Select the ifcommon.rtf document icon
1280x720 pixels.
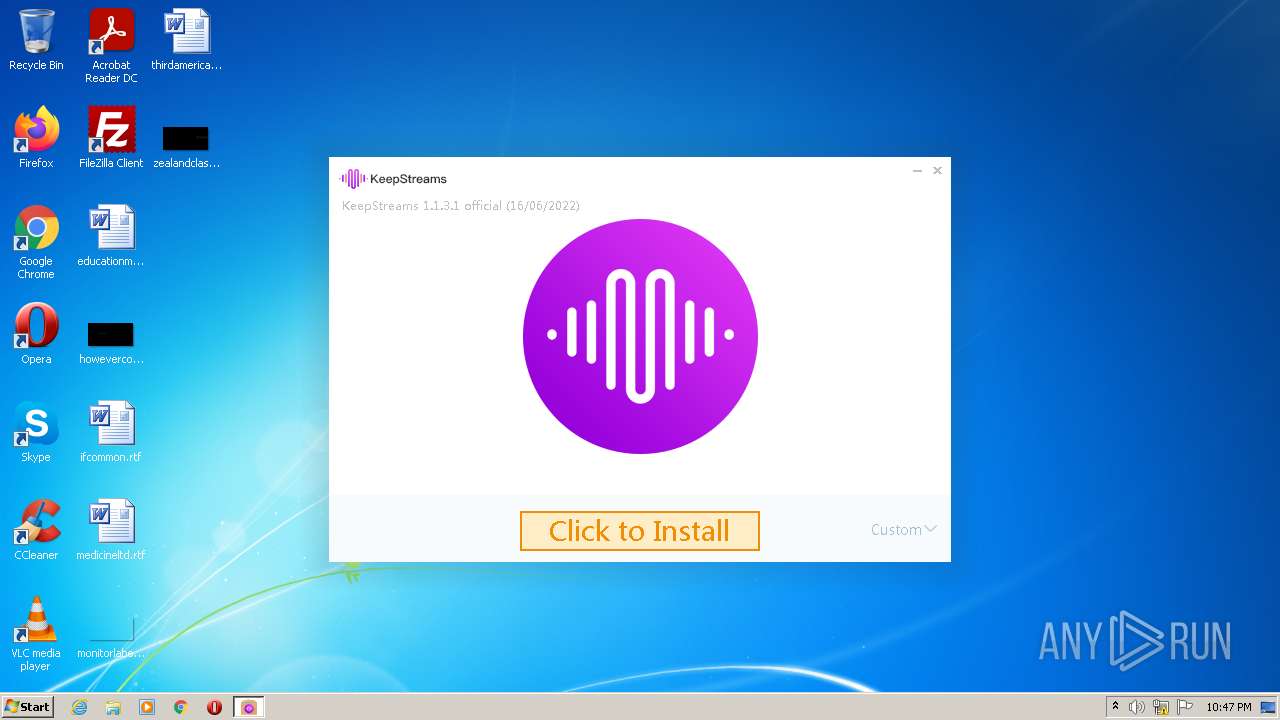pyautogui.click(x=111, y=432)
